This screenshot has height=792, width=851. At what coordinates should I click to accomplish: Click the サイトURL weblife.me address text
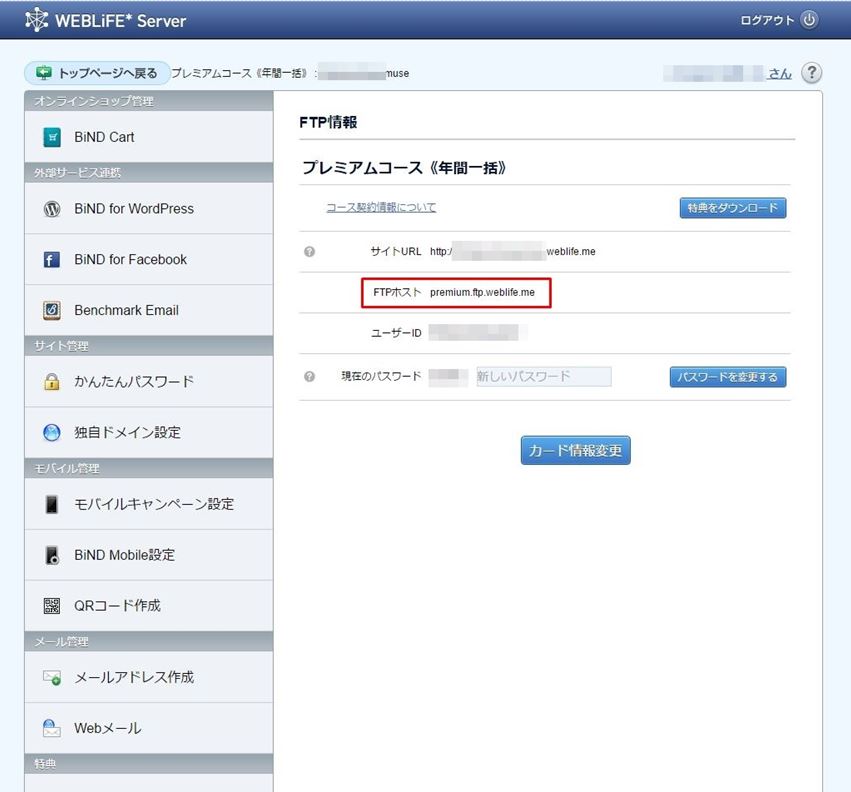512,251
